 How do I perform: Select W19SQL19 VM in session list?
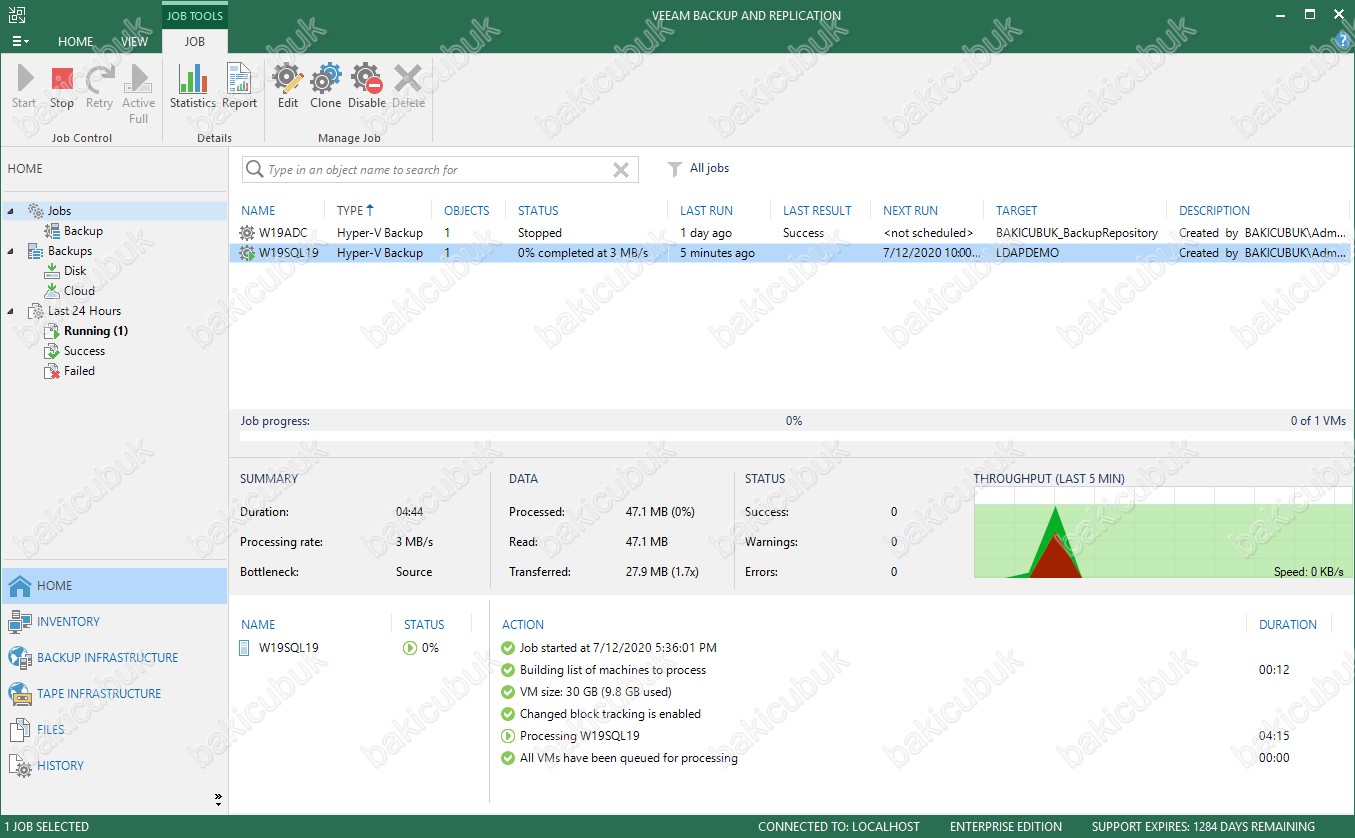(x=288, y=648)
